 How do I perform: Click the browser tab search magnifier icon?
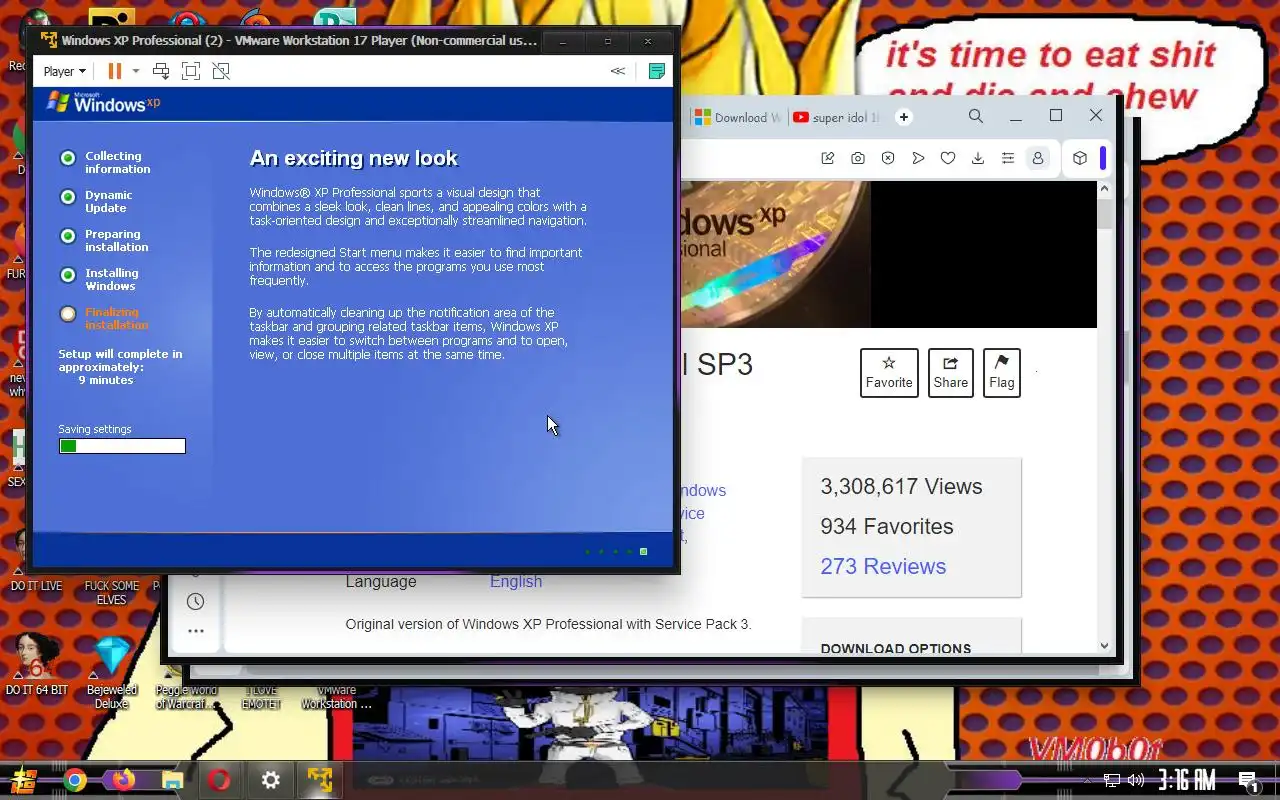point(976,116)
